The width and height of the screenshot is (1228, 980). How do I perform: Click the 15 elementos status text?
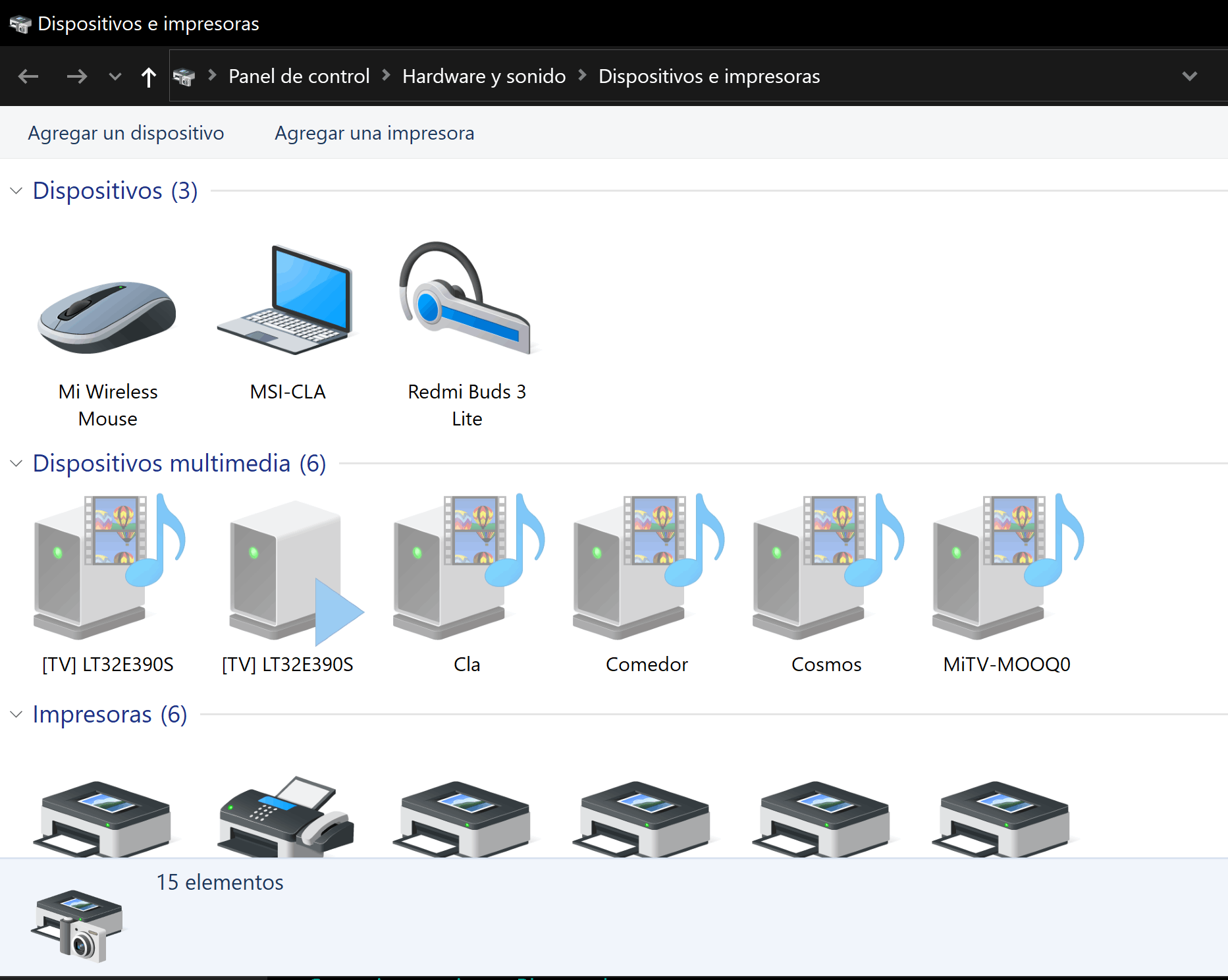coord(220,883)
